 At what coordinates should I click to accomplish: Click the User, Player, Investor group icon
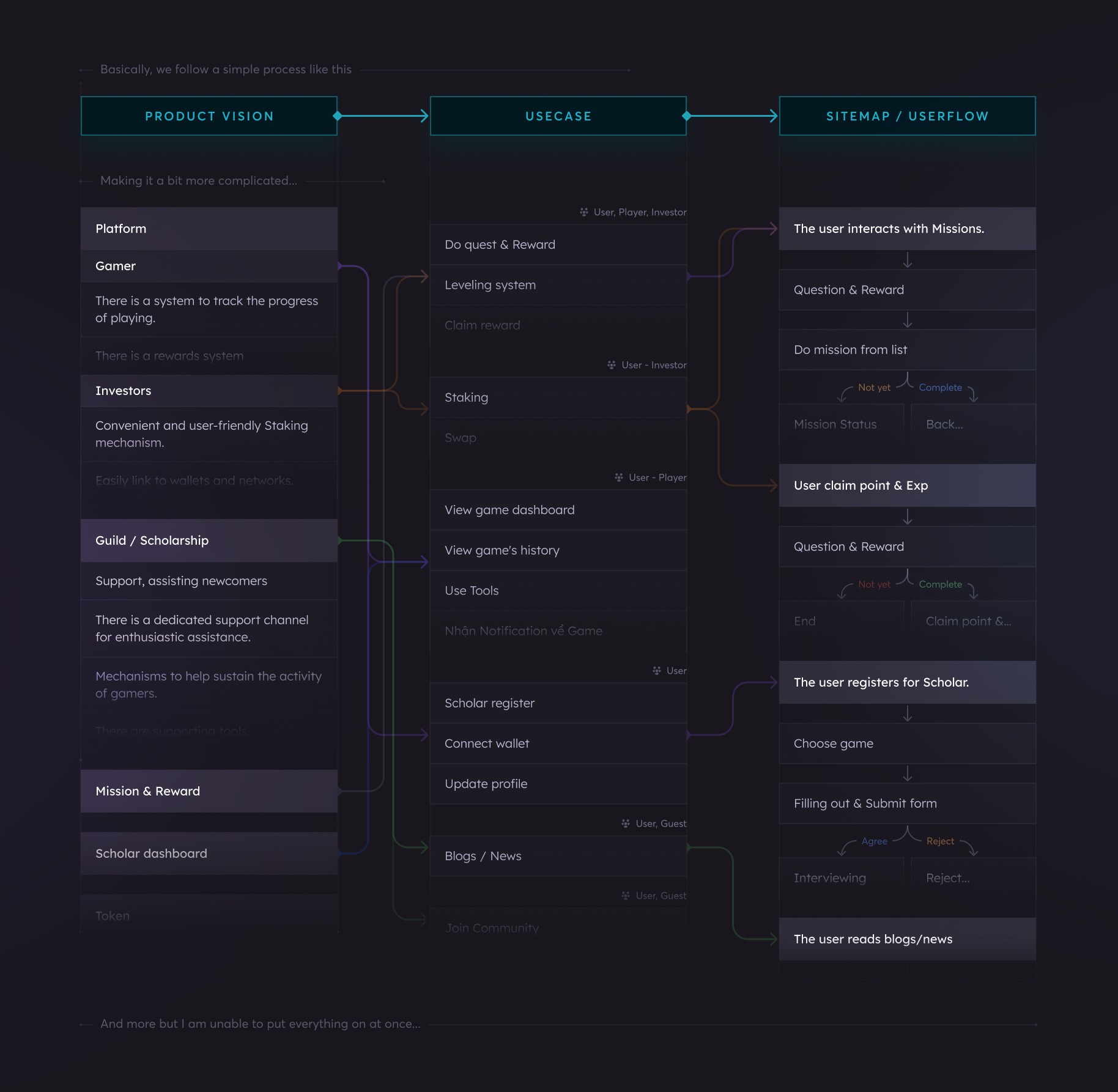point(583,212)
